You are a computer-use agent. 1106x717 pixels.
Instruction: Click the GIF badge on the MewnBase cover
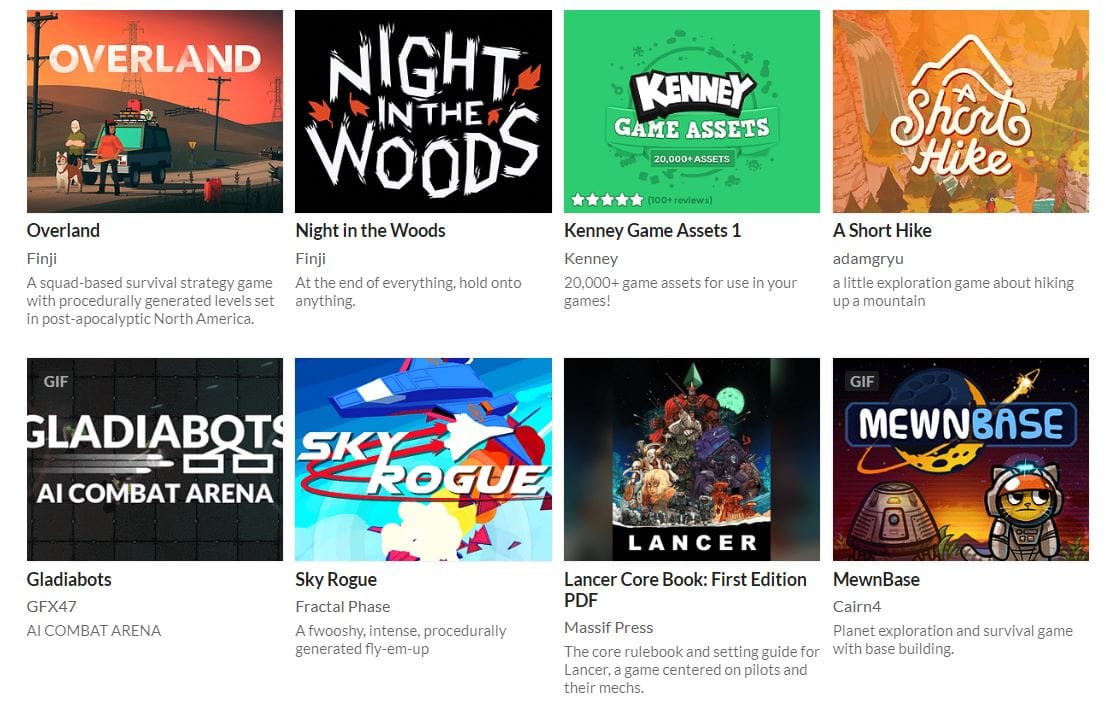click(x=862, y=381)
